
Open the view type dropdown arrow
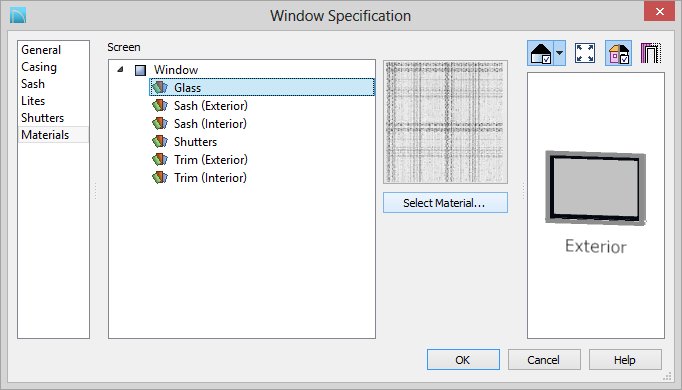tap(560, 53)
